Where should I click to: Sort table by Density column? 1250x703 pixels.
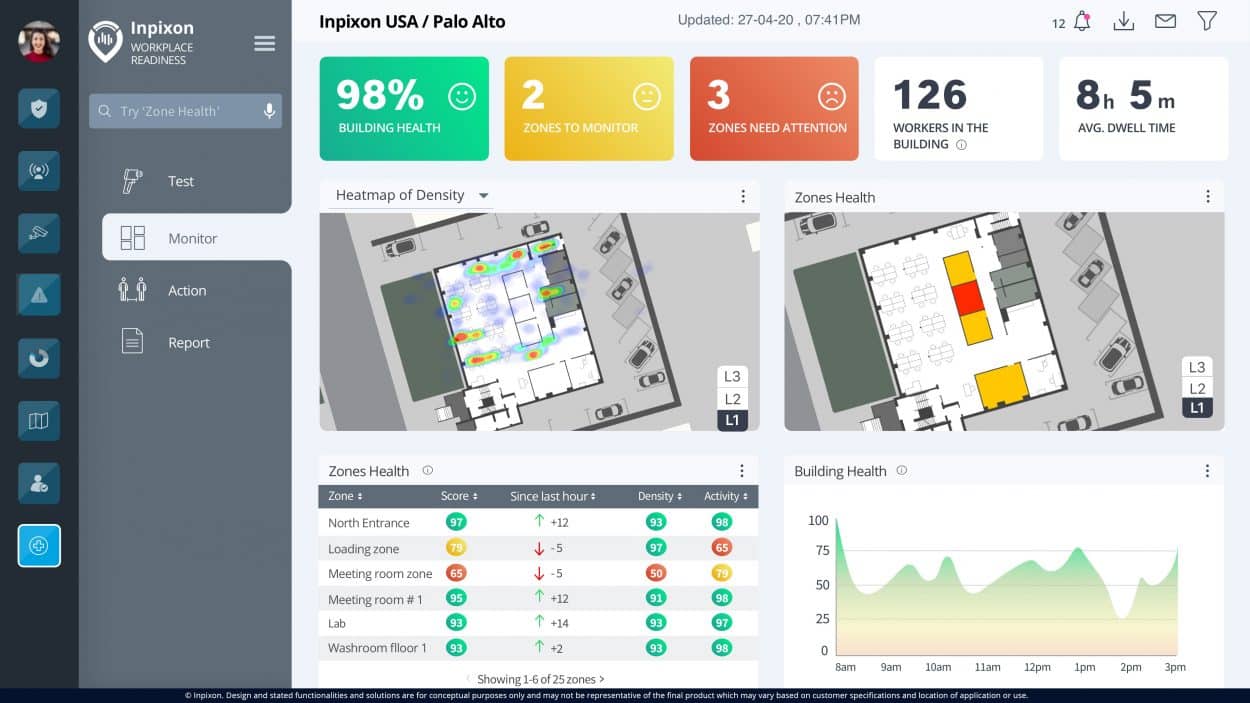659,496
